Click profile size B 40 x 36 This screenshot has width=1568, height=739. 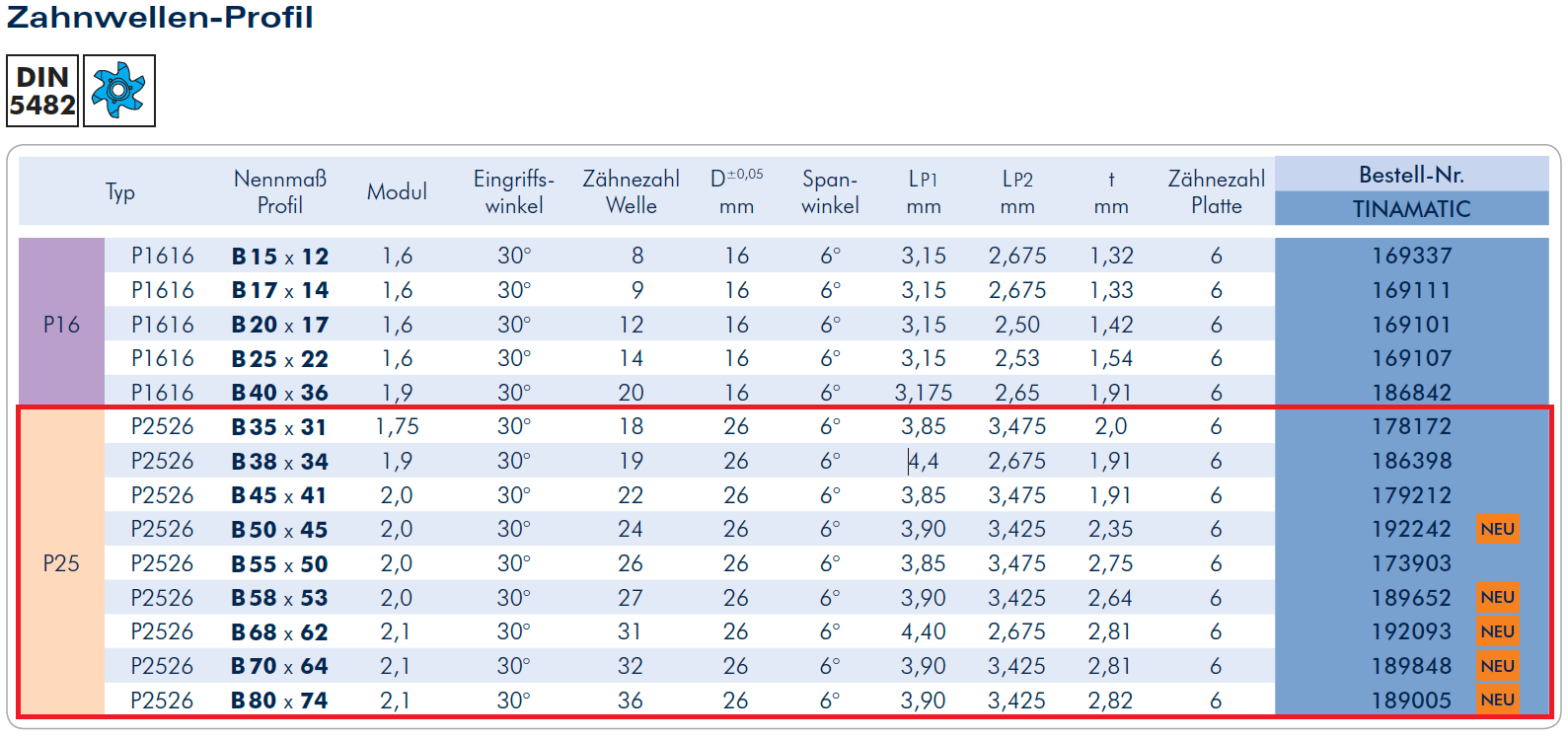280,393
